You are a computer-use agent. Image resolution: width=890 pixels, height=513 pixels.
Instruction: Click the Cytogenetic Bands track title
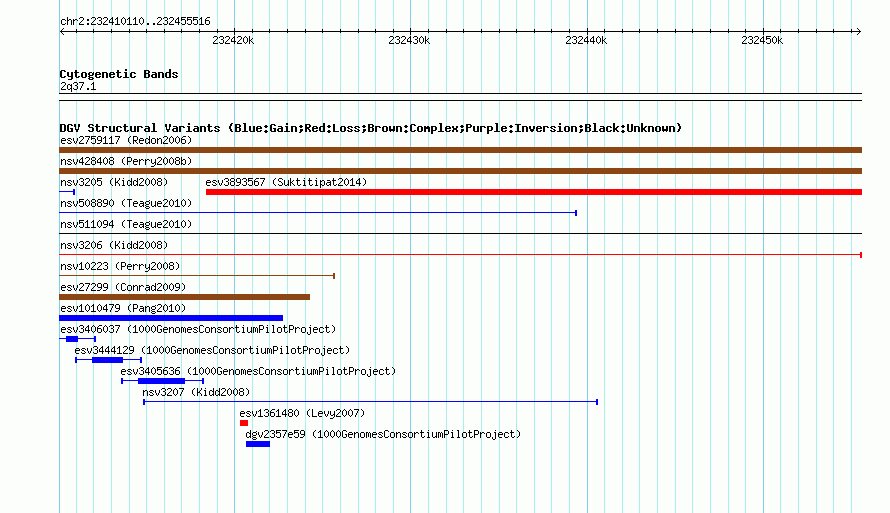[119, 74]
